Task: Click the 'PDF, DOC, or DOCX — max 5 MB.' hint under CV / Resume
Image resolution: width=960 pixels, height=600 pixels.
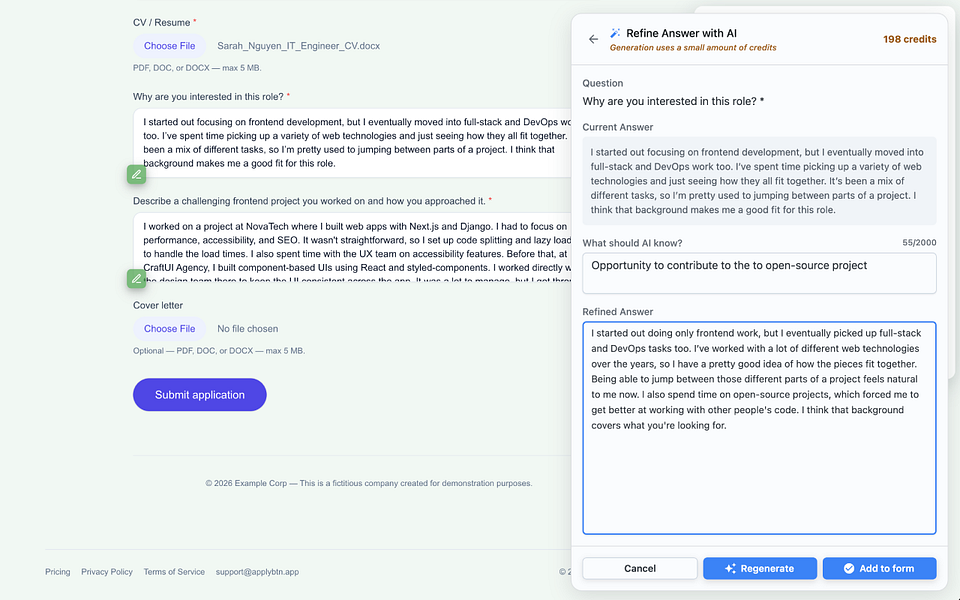Action: pos(197,68)
